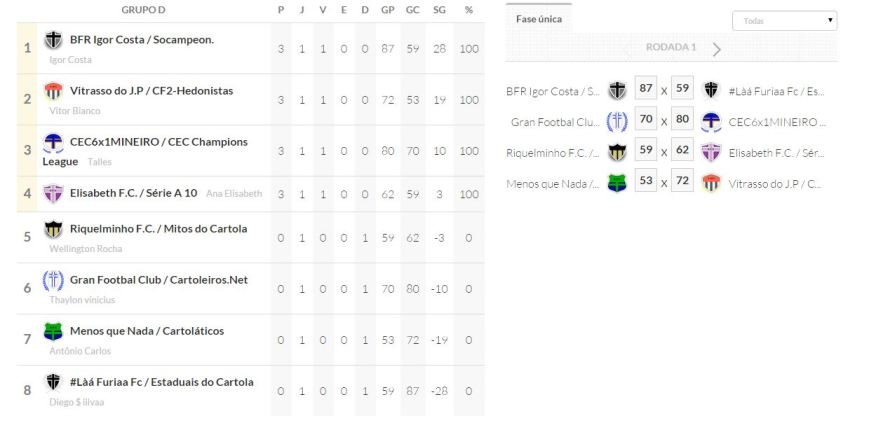Select the Fase única tab
This screenshot has width=869, height=430.
coord(538,19)
